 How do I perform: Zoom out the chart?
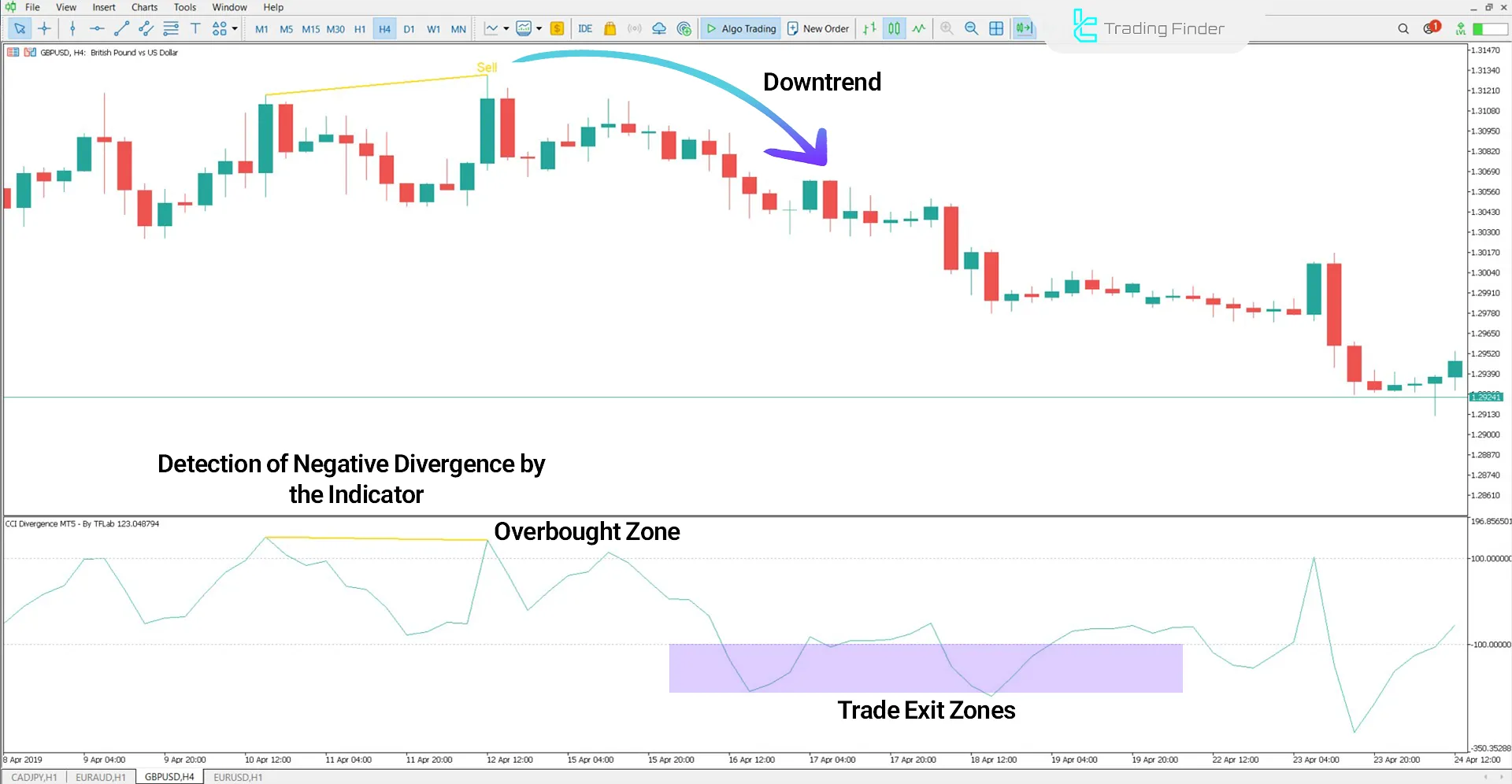click(971, 28)
